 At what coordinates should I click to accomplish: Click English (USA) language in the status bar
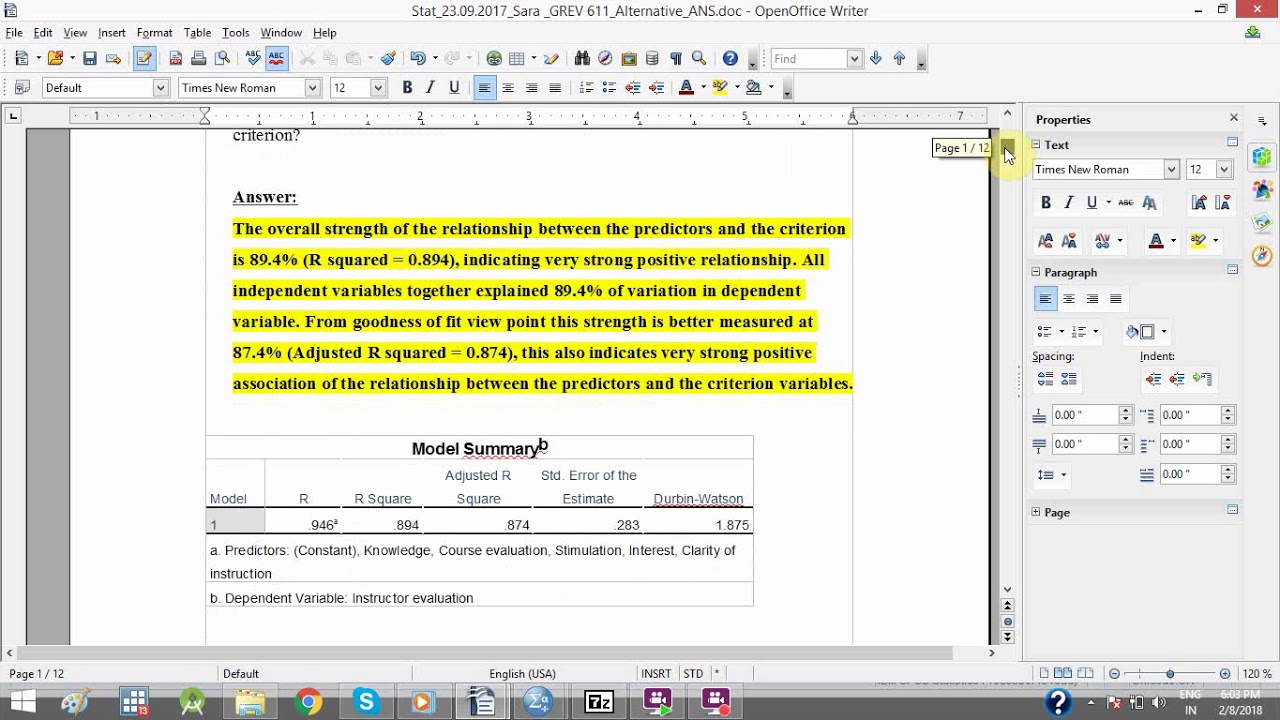pyautogui.click(x=522, y=674)
